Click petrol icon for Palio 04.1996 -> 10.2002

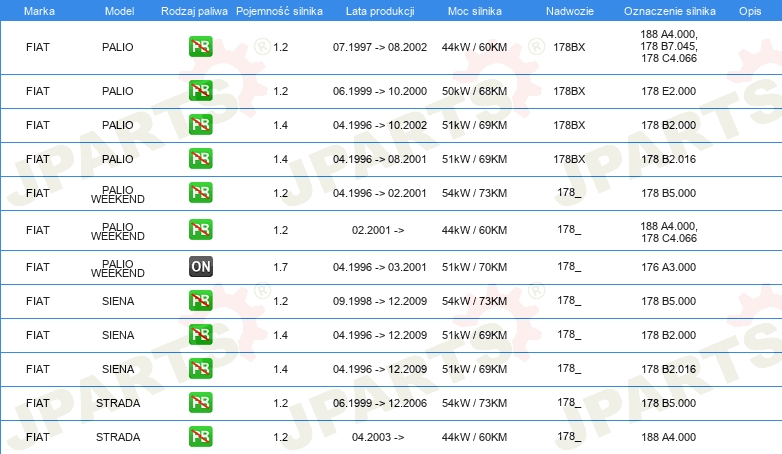(200, 125)
